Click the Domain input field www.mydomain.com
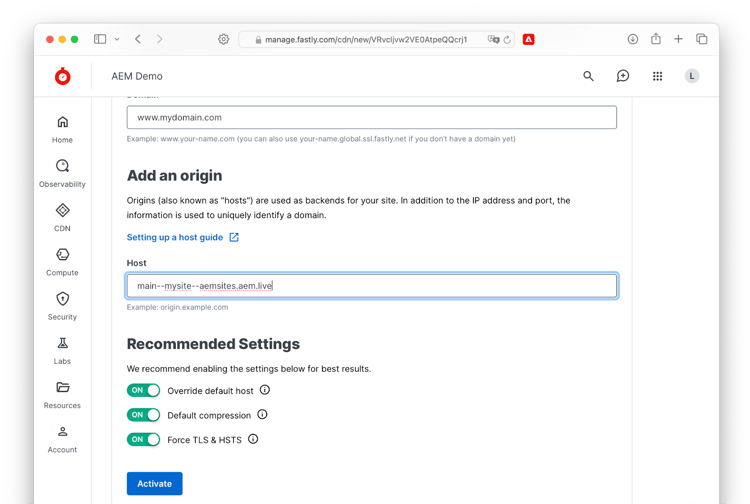The width and height of the screenshot is (750, 504). (x=372, y=117)
